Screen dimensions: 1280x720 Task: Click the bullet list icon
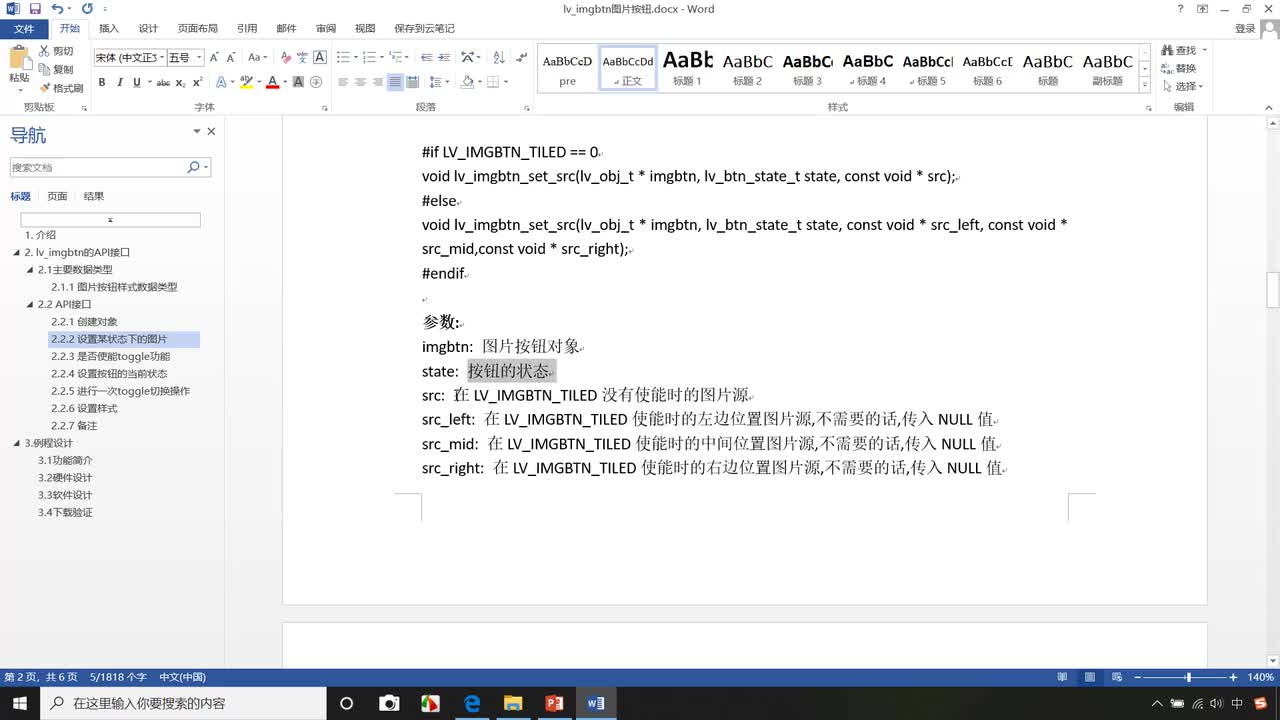342,58
